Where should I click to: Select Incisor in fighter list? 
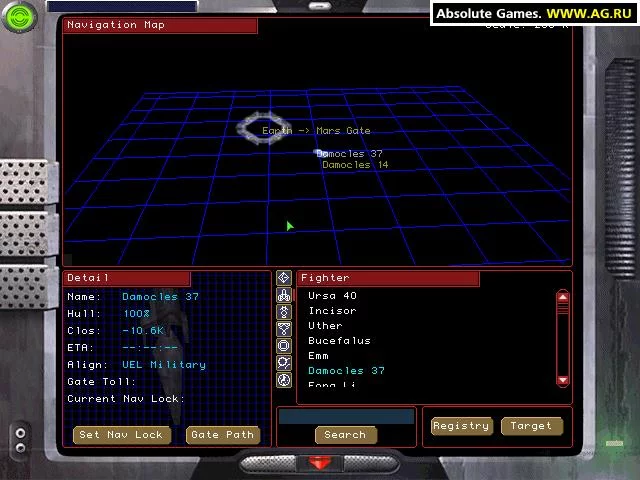(x=332, y=311)
